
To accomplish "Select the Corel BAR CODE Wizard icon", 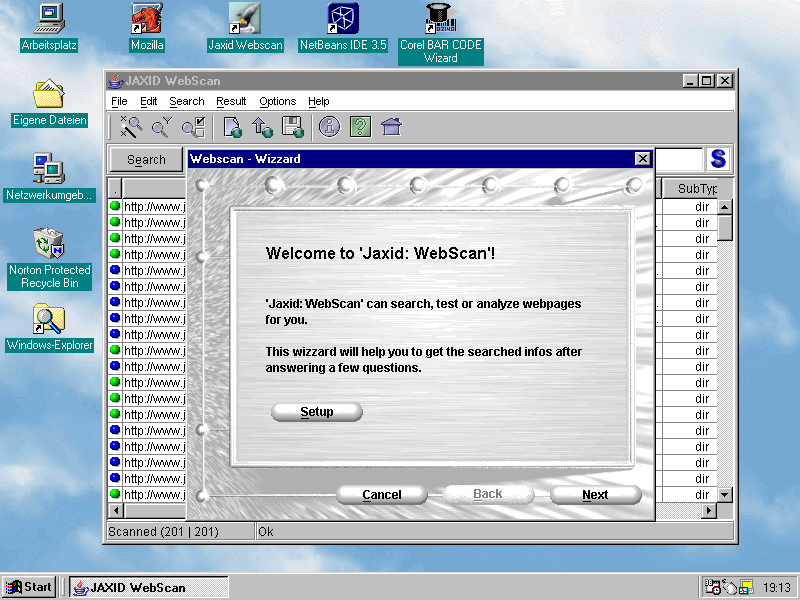I will coord(441,34).
